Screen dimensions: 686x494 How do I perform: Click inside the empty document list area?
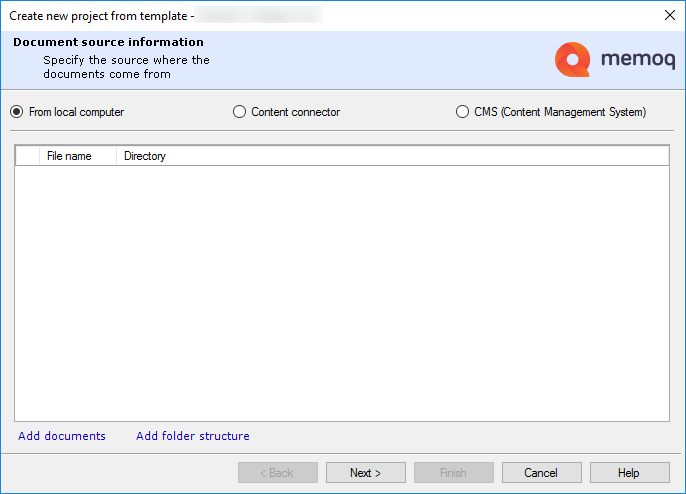(341, 290)
